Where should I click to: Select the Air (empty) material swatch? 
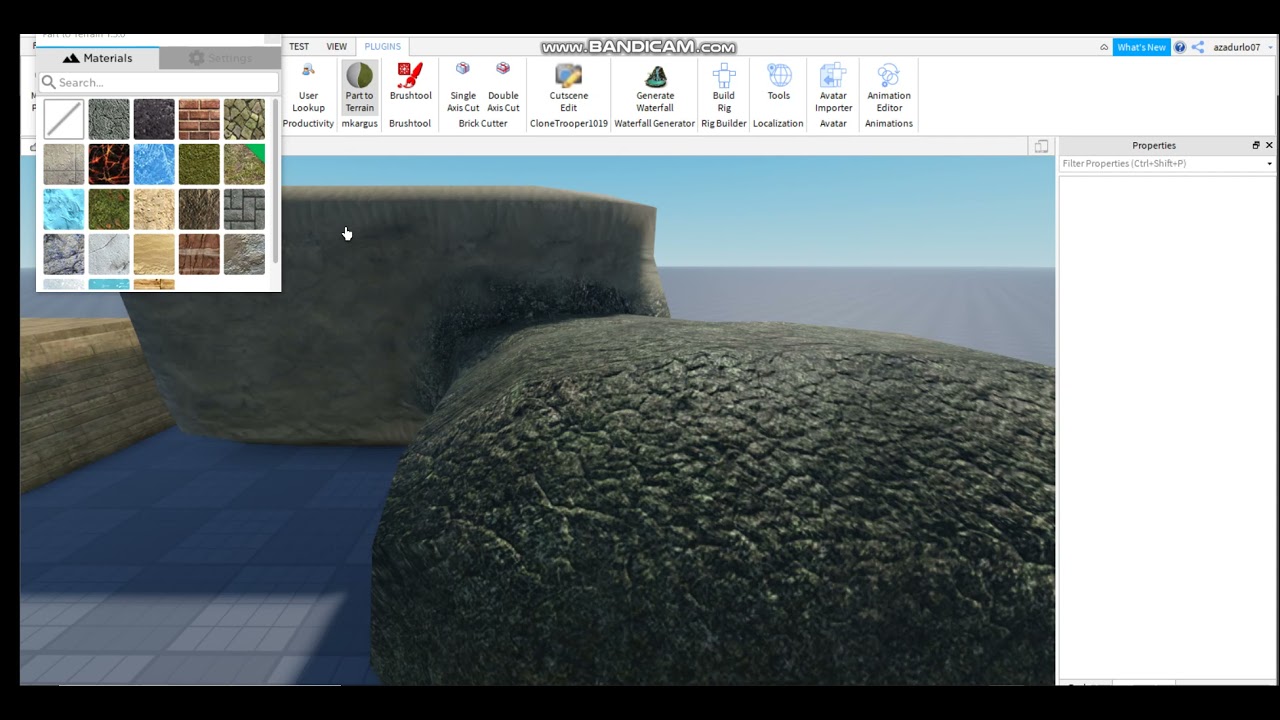(64, 119)
